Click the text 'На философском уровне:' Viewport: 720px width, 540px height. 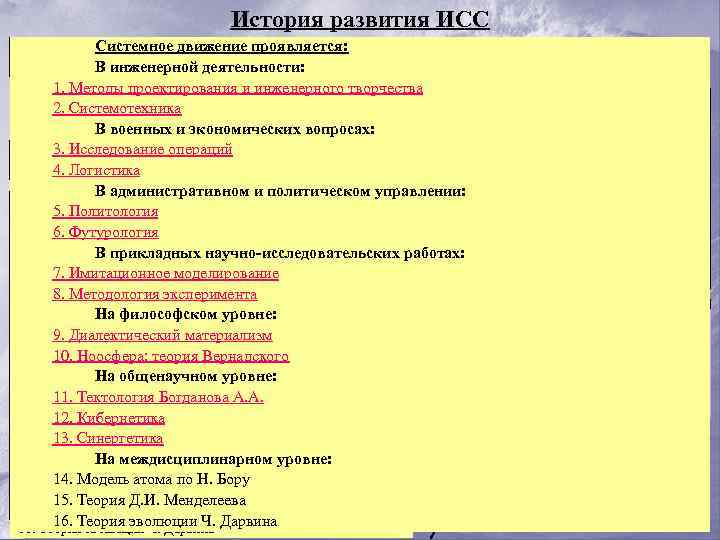(186, 315)
